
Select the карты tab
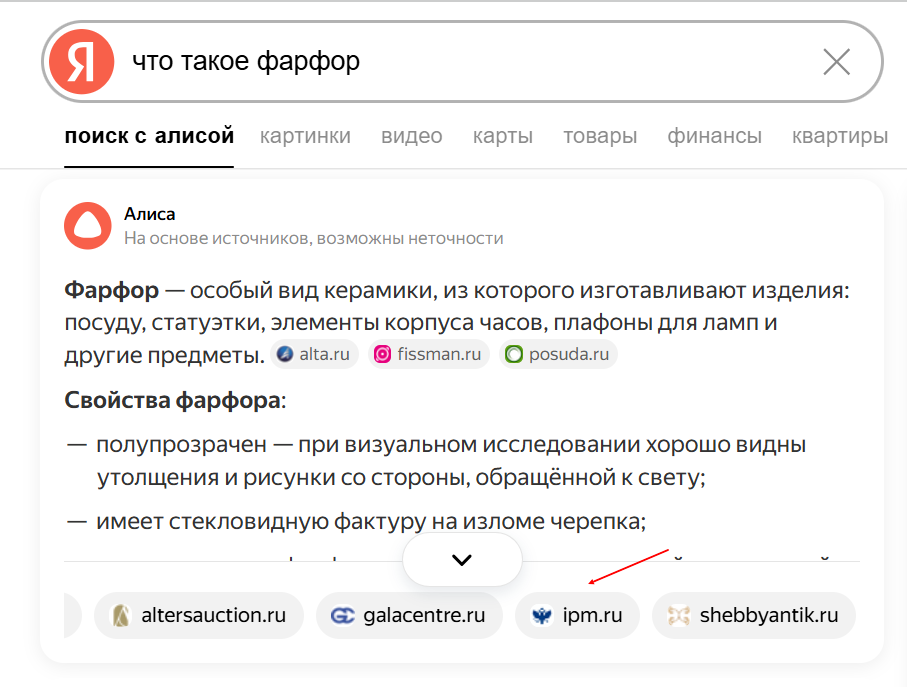click(502, 136)
